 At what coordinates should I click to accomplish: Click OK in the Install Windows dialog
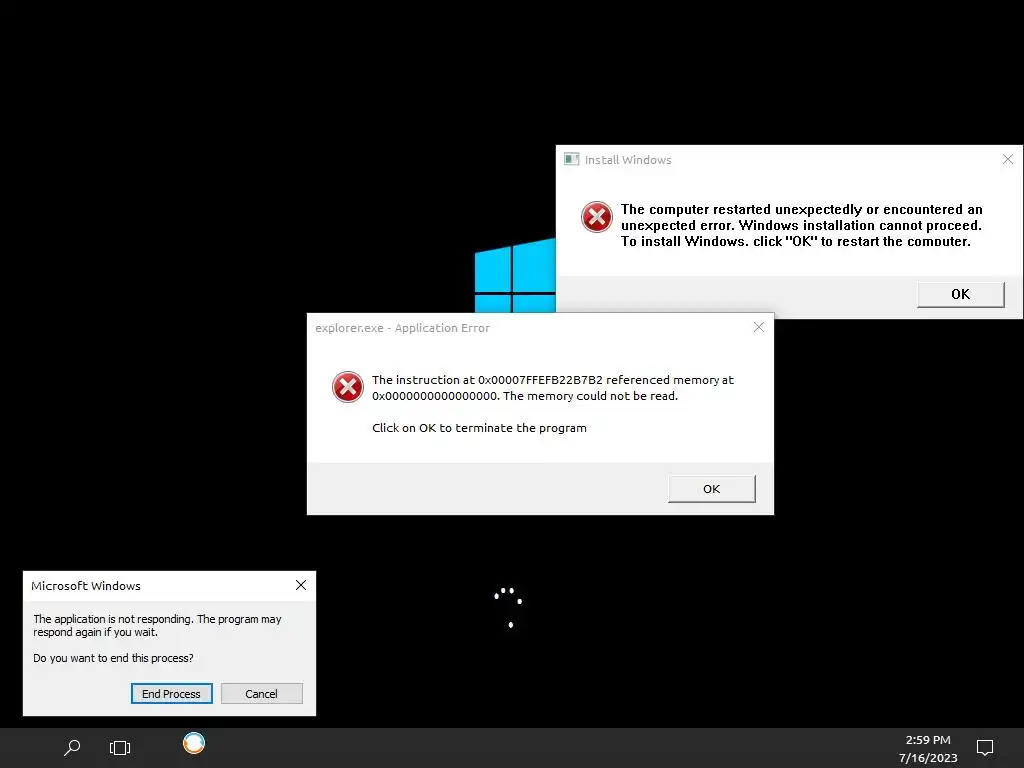tap(960, 295)
